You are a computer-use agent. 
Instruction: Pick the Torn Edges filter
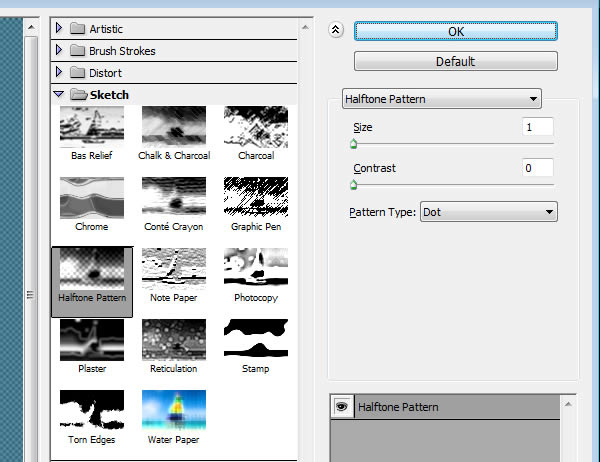click(x=92, y=410)
